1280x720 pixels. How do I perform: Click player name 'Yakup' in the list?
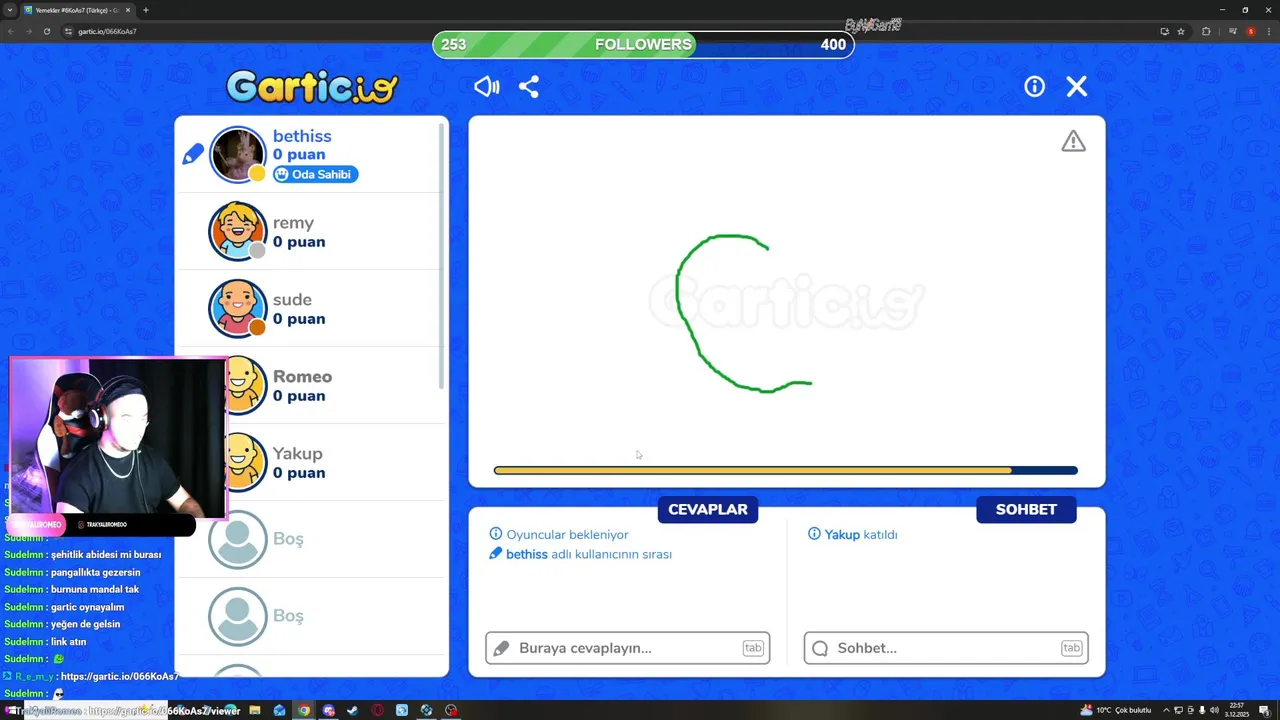tap(298, 453)
